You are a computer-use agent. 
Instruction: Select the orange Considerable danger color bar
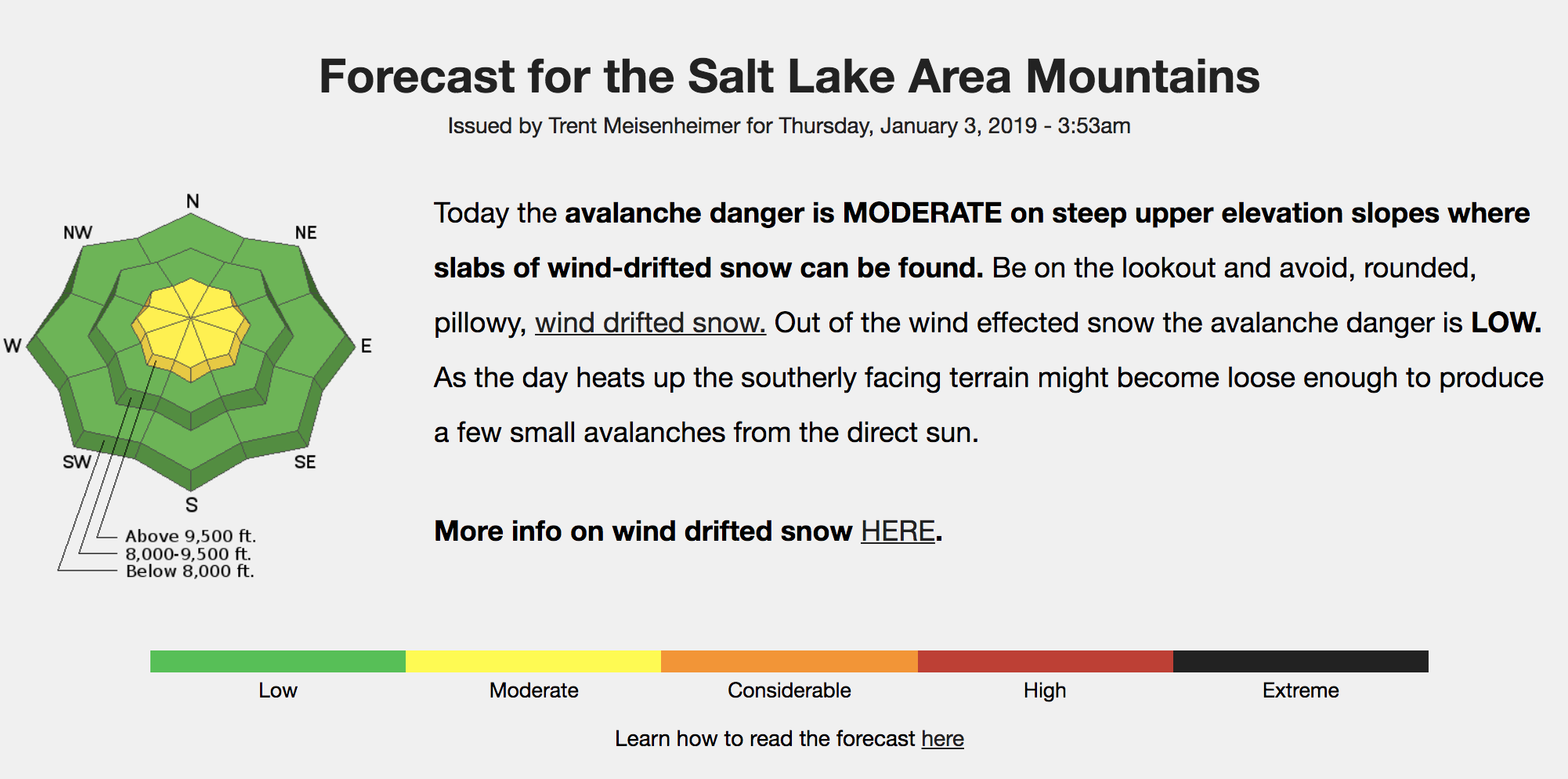pos(789,661)
